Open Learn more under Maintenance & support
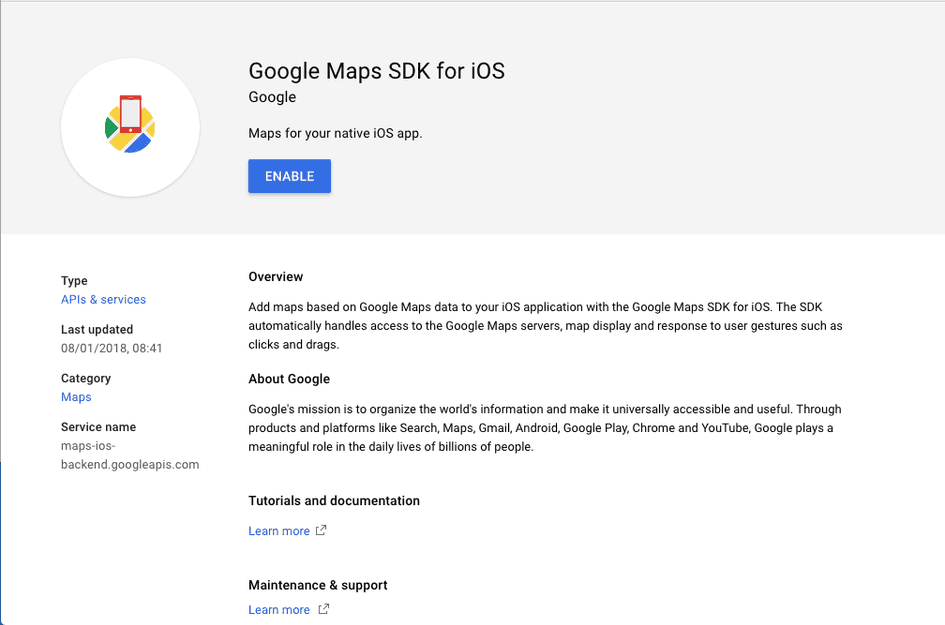The image size is (945, 625). coord(279,609)
